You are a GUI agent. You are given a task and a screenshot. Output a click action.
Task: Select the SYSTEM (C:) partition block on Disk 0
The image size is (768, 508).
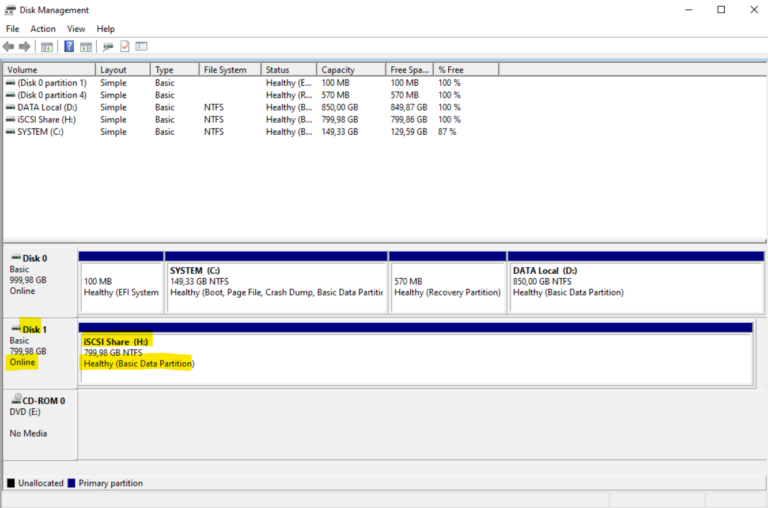[275, 281]
